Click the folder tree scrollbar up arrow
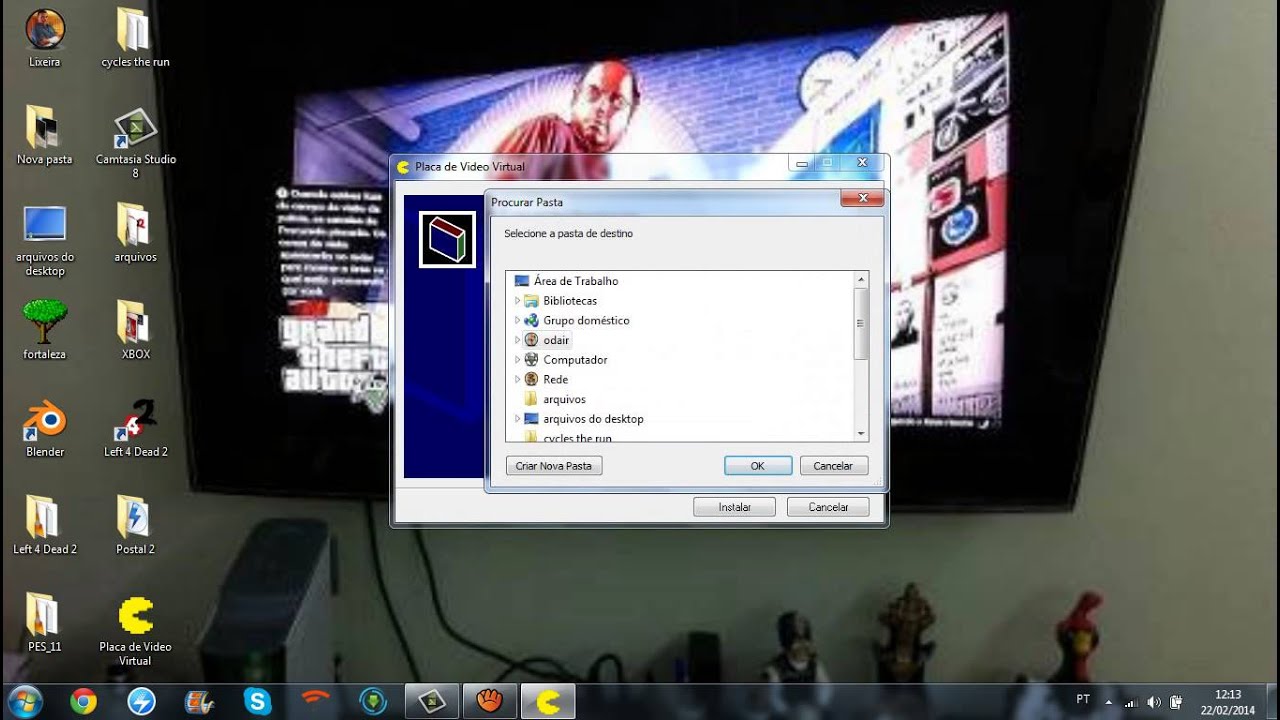This screenshot has height=720, width=1280. click(x=861, y=279)
